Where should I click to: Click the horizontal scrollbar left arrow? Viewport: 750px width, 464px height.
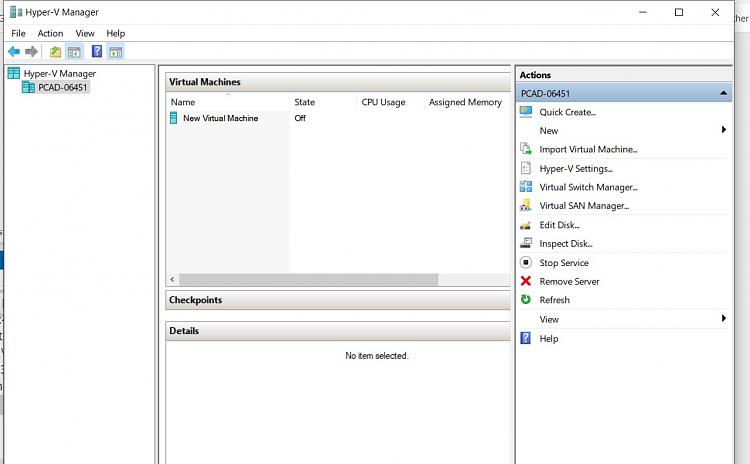(172, 279)
